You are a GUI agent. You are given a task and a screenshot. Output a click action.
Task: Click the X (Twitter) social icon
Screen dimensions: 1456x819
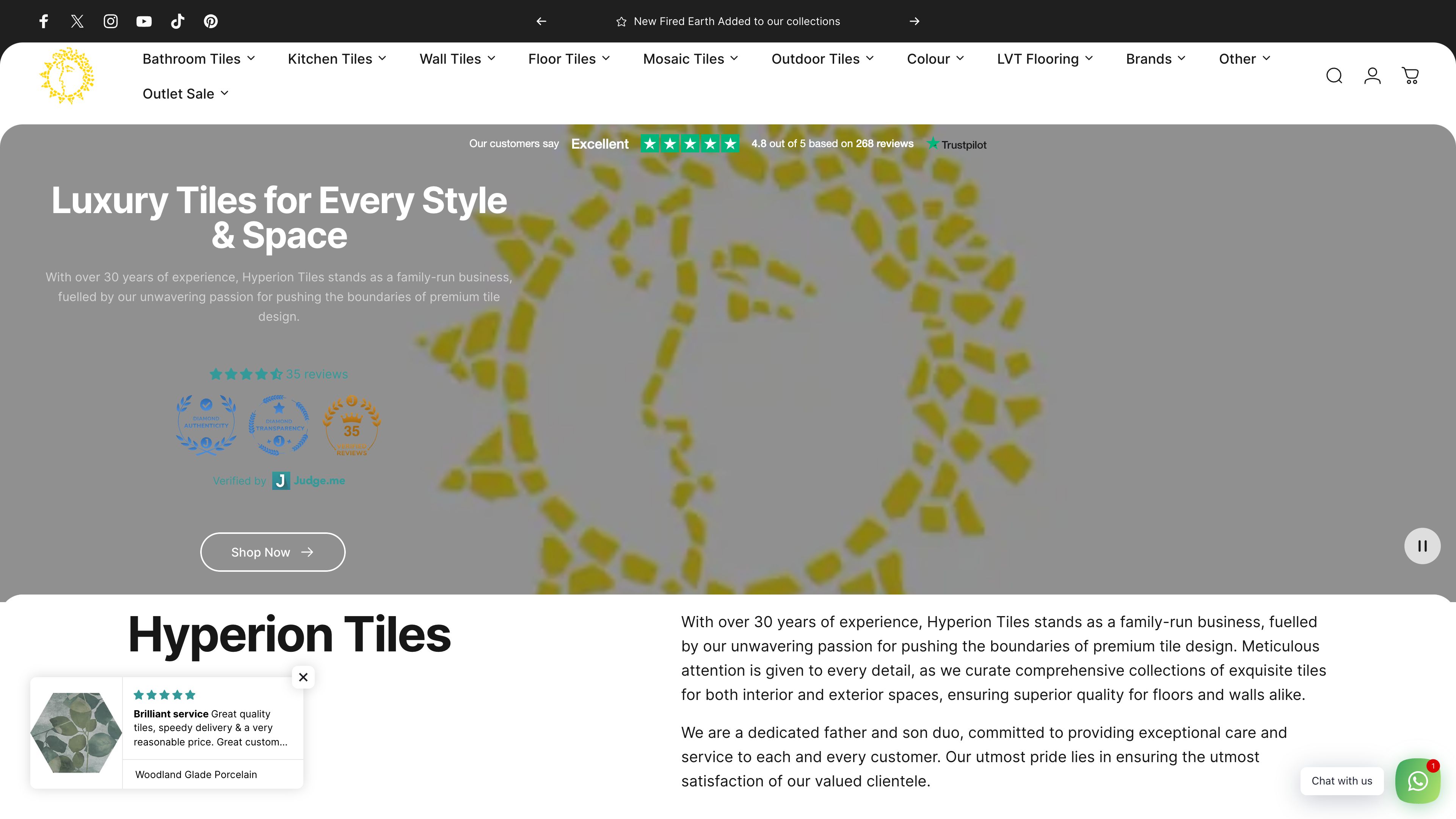(x=77, y=21)
